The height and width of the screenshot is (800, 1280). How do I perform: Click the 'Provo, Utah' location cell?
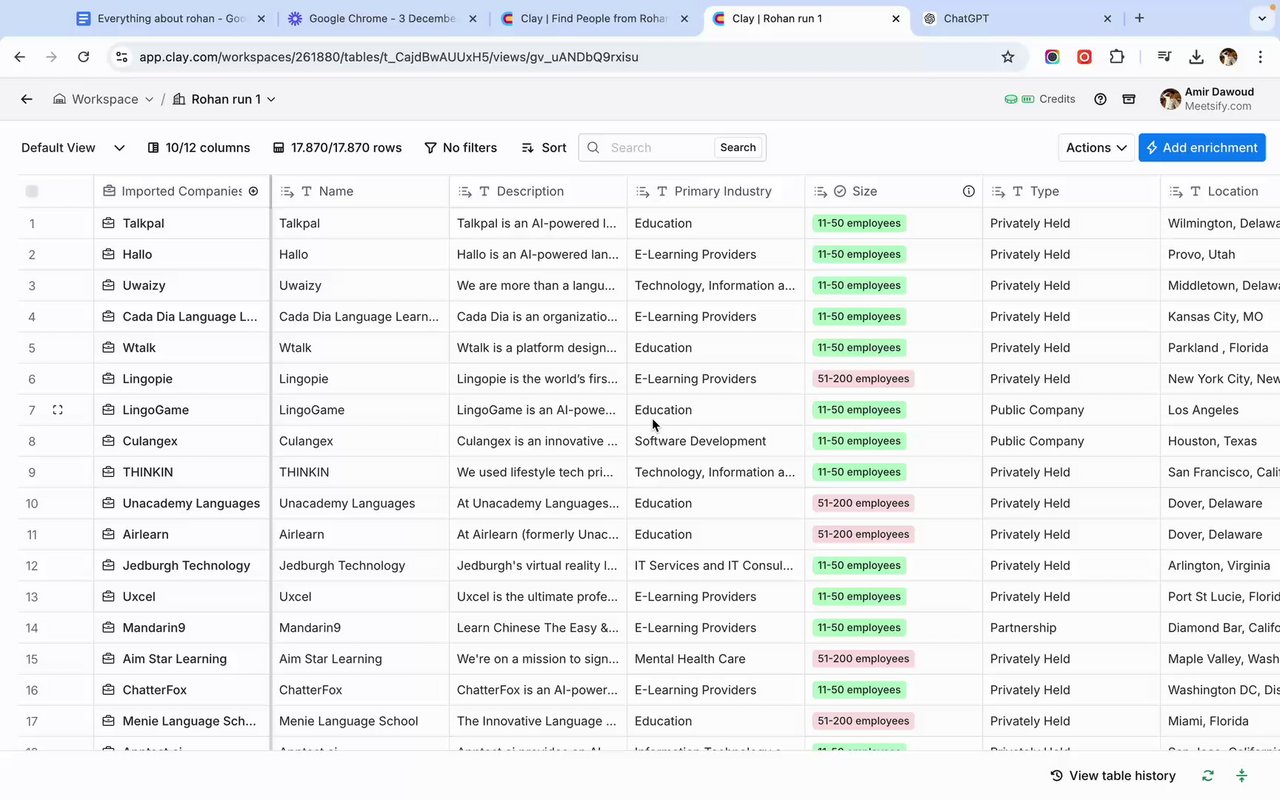(x=1220, y=254)
